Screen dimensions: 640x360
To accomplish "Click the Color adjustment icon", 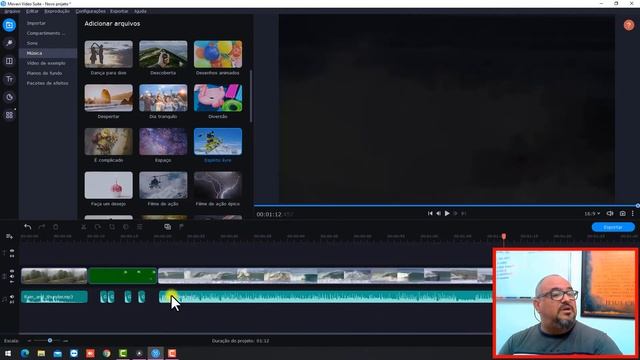I will coord(126,227).
